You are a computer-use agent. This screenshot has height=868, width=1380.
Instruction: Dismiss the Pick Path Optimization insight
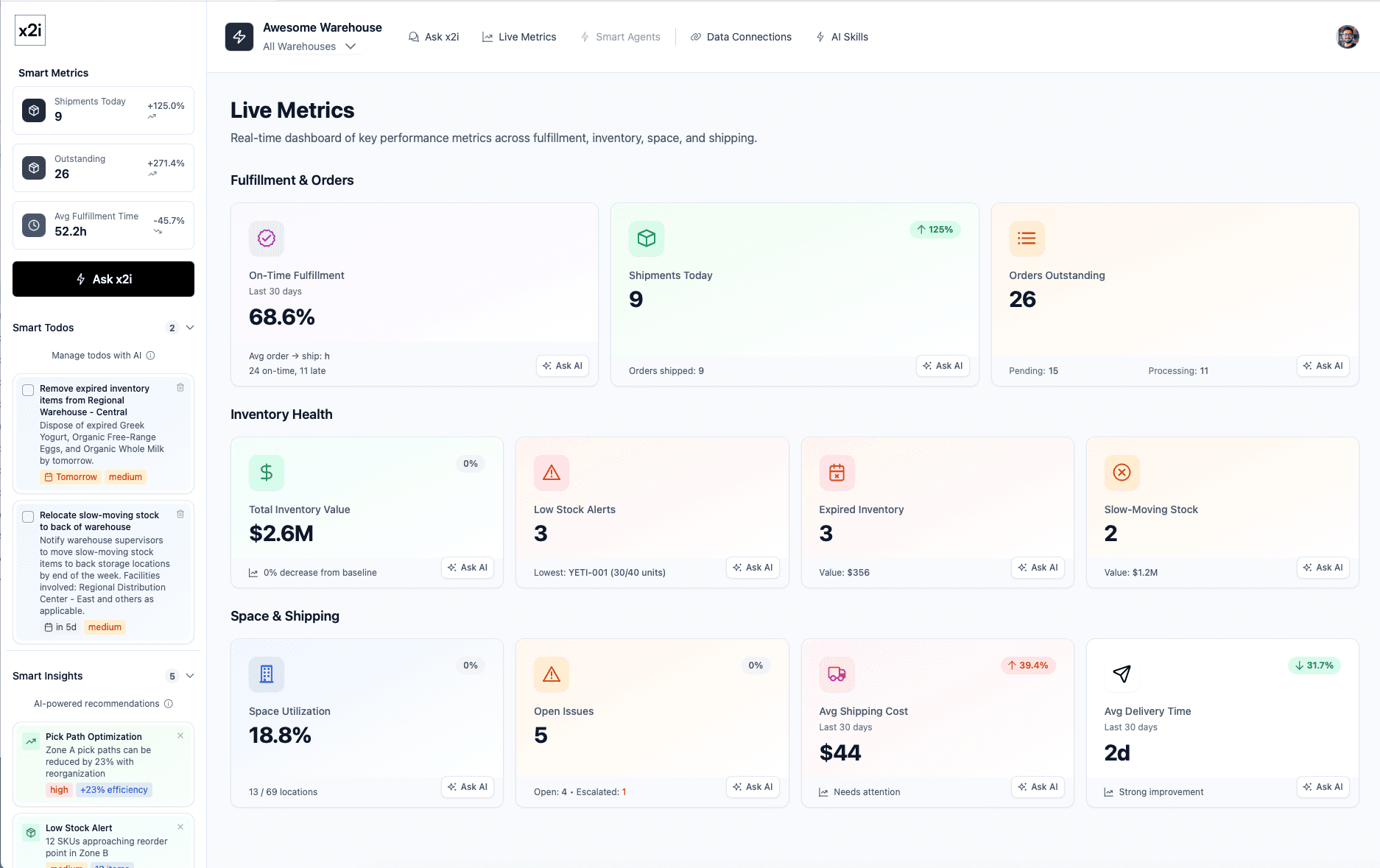tap(180, 735)
